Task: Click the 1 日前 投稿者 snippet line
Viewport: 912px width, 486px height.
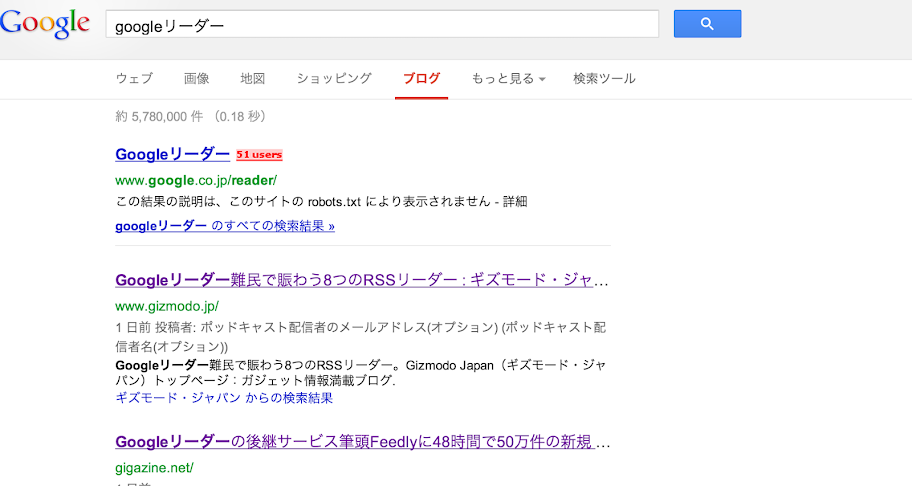Action: coord(361,337)
